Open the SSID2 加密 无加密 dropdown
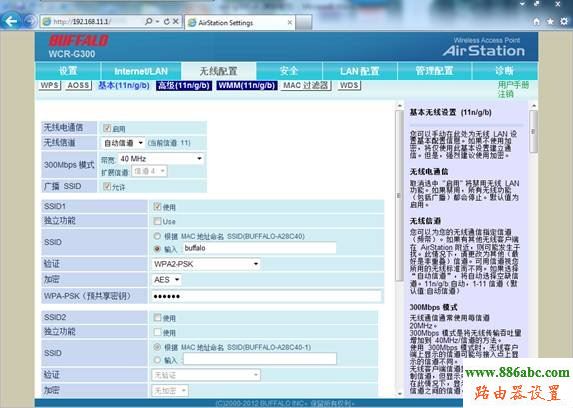 click(x=170, y=390)
